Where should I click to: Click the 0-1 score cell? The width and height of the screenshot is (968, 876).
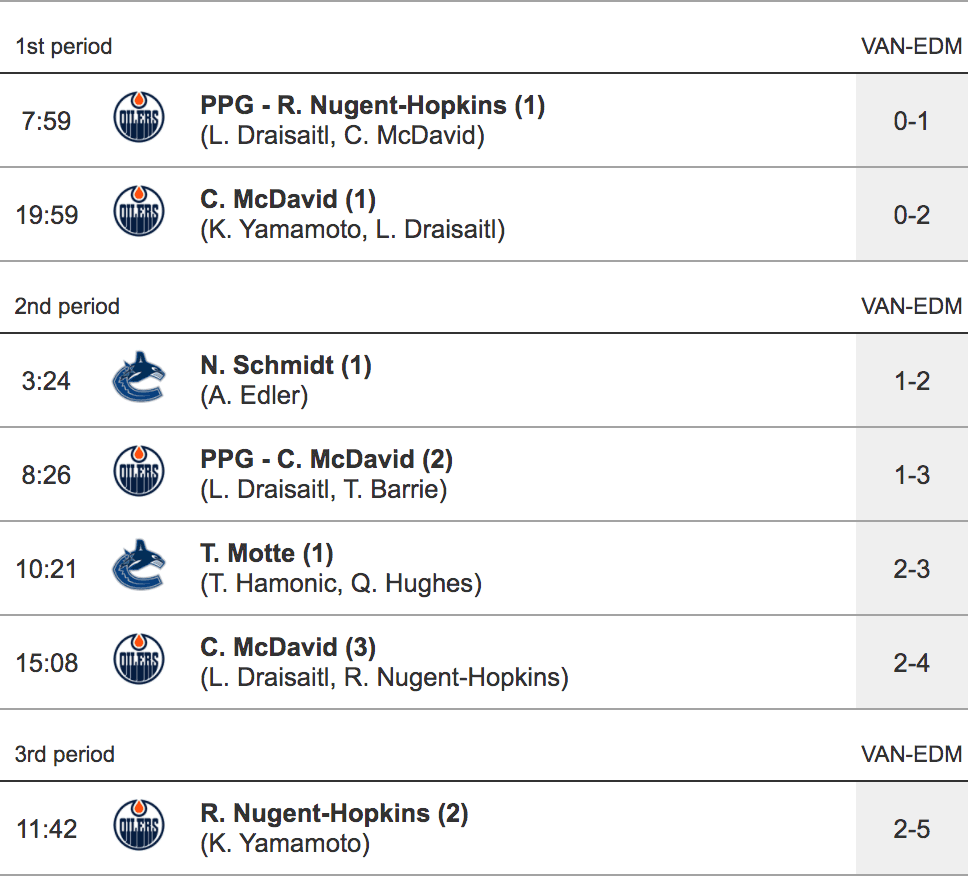pos(911,121)
